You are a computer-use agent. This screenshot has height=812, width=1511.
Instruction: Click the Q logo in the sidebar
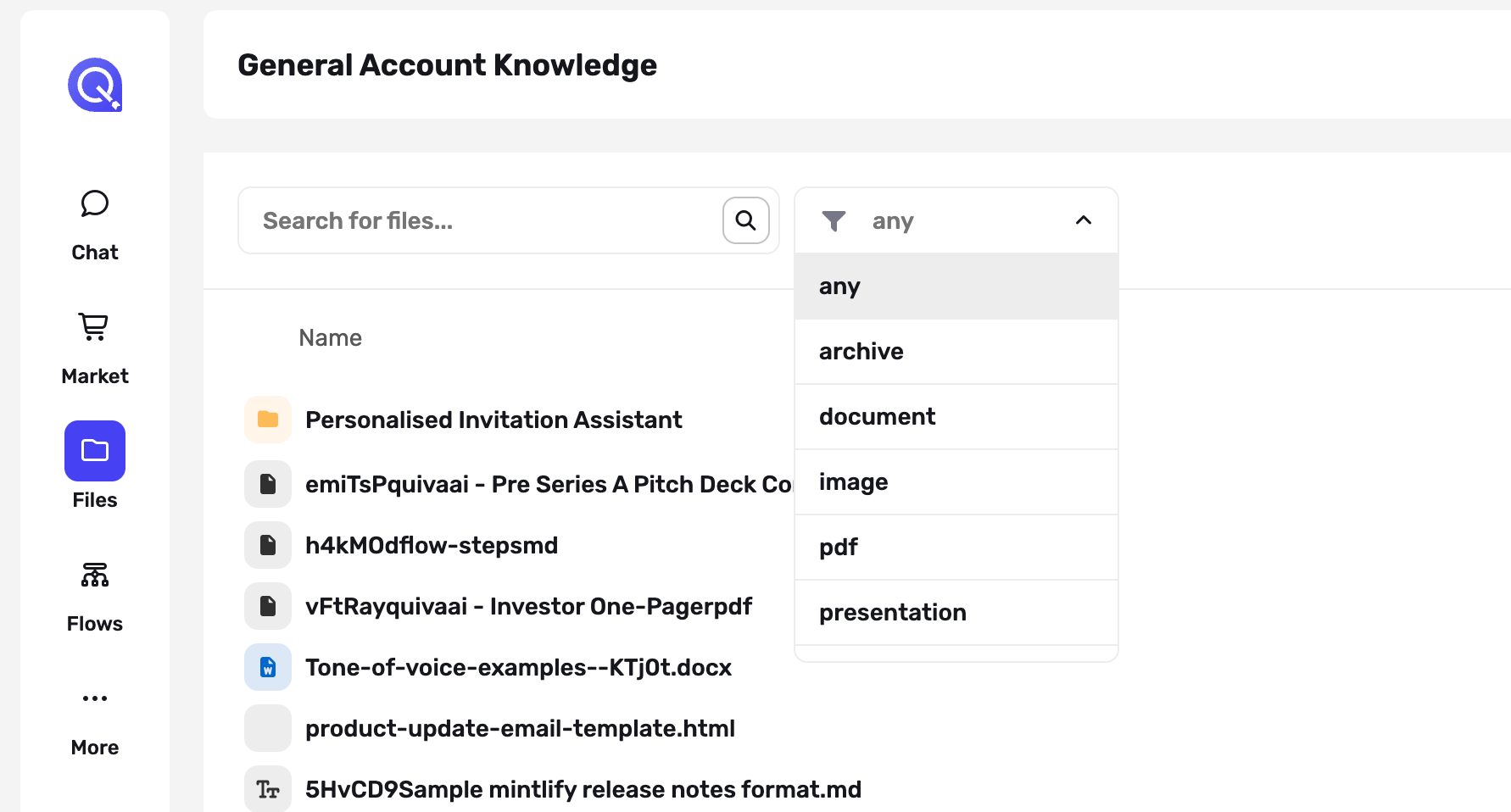click(x=95, y=85)
